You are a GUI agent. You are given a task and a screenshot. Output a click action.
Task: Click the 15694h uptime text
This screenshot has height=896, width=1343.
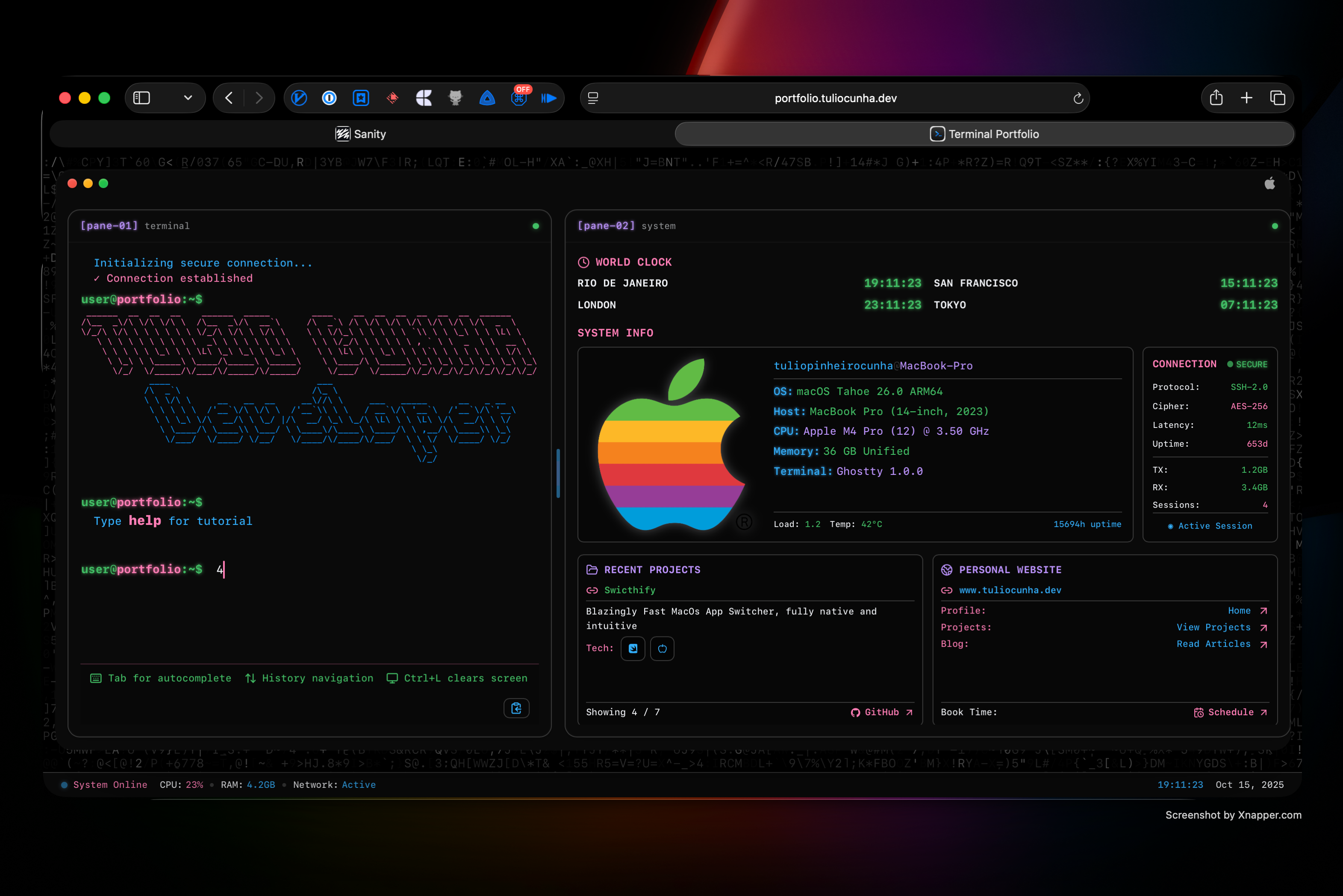tap(1087, 524)
